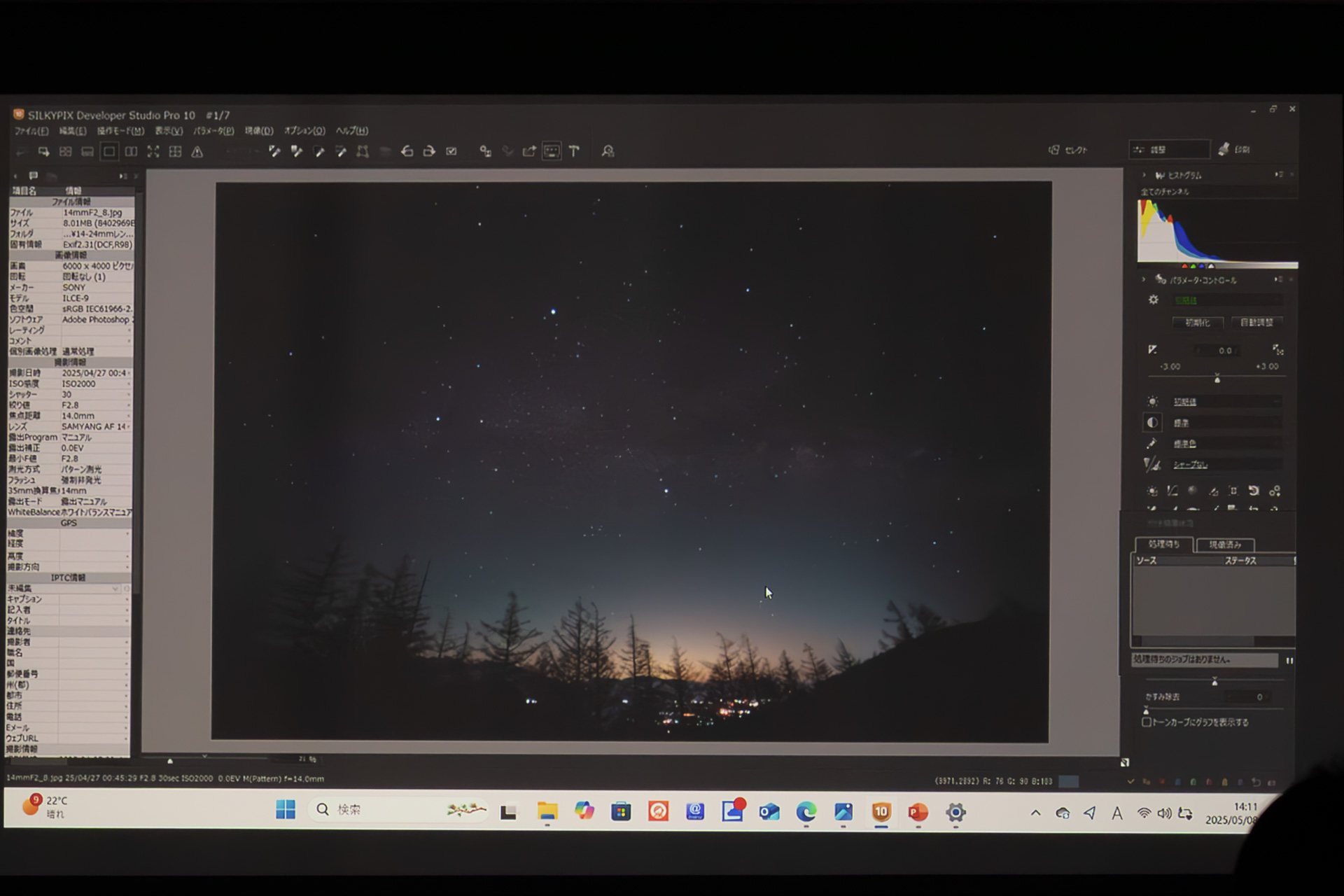This screenshot has height=896, width=1344.
Task: Expand the parameter taste preset combo box
Action: (1226, 300)
